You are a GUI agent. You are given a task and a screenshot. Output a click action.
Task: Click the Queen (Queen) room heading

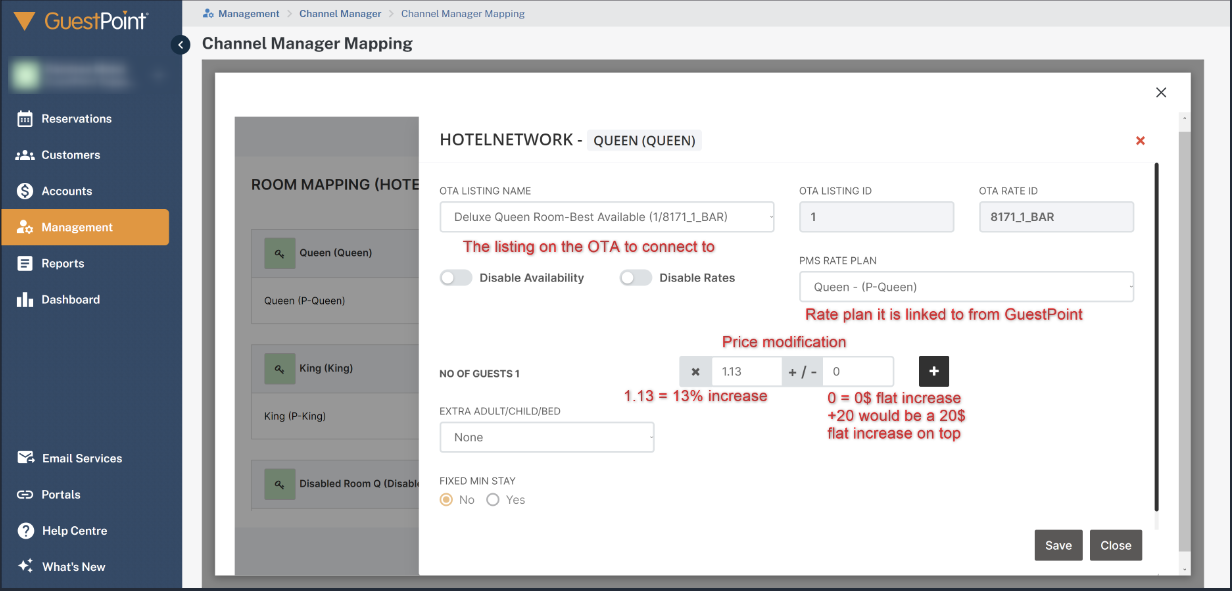(335, 253)
